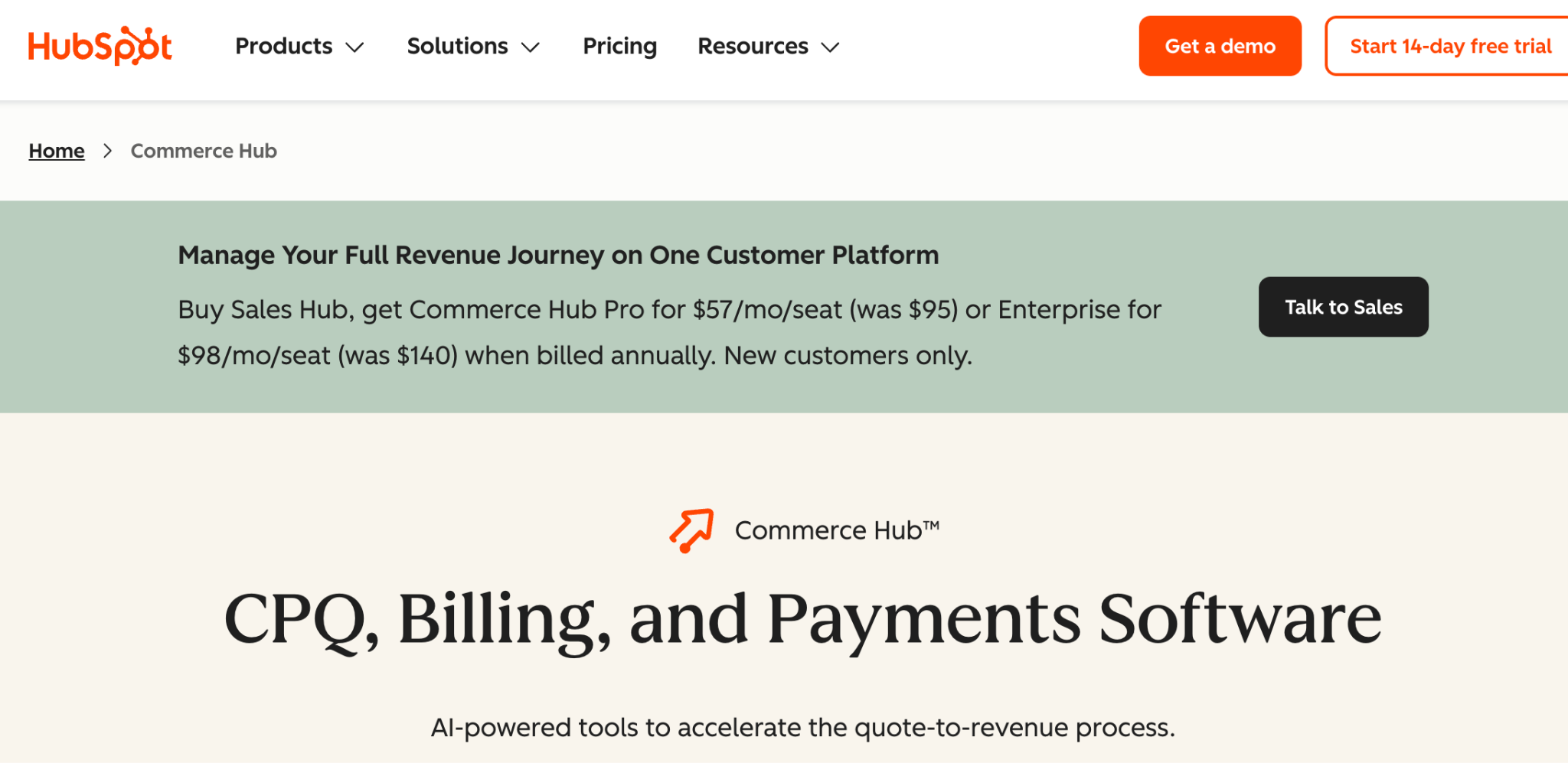This screenshot has height=763, width=1568.
Task: Expand the Resources chevron arrow
Action: (831, 47)
